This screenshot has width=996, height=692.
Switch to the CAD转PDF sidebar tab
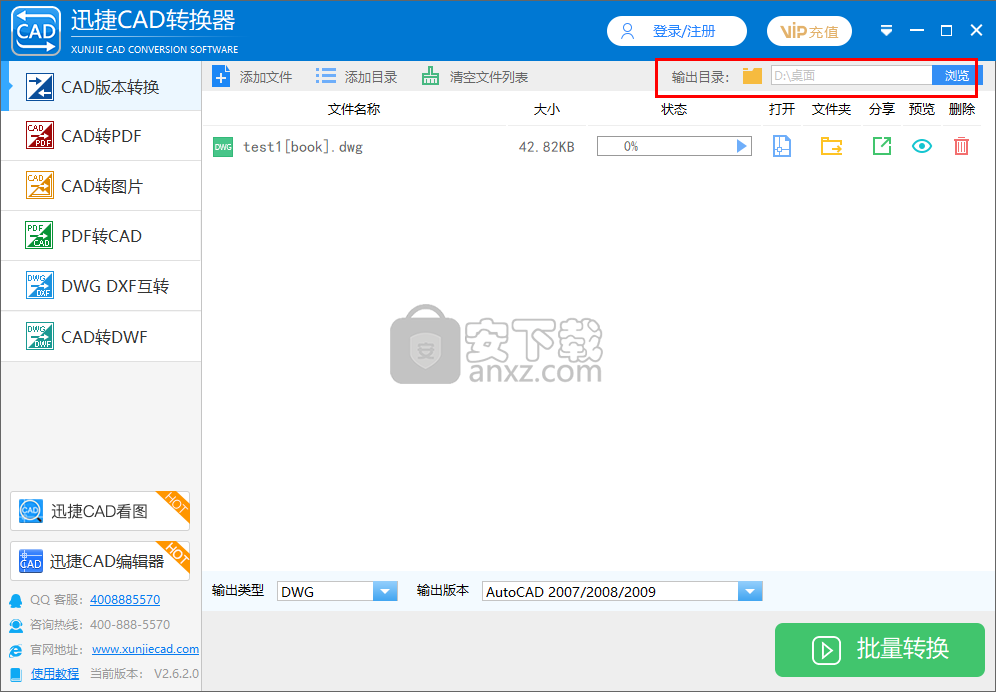102,136
